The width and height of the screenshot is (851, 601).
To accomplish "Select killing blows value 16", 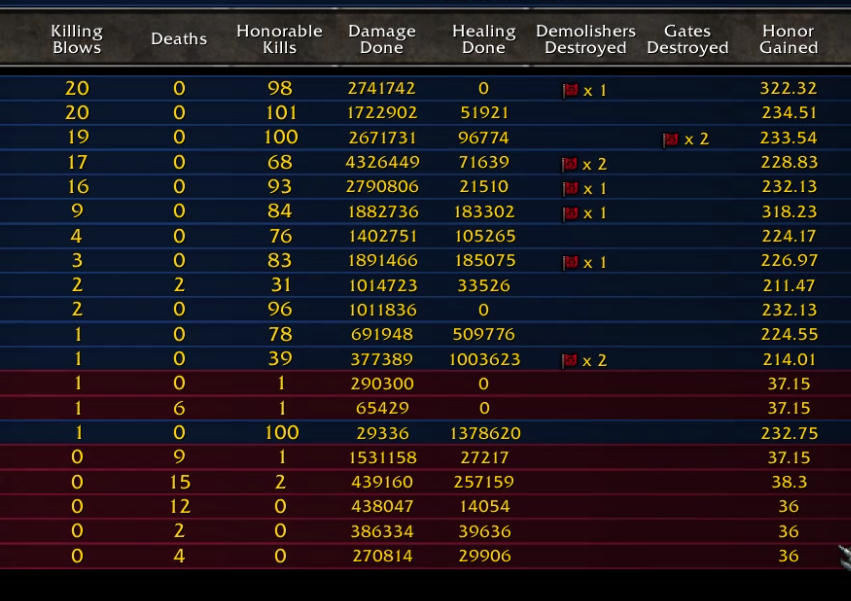I will [78, 186].
